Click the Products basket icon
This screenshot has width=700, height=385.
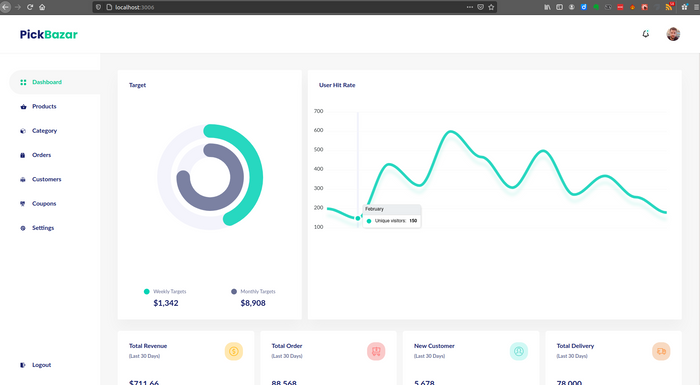pos(23,107)
